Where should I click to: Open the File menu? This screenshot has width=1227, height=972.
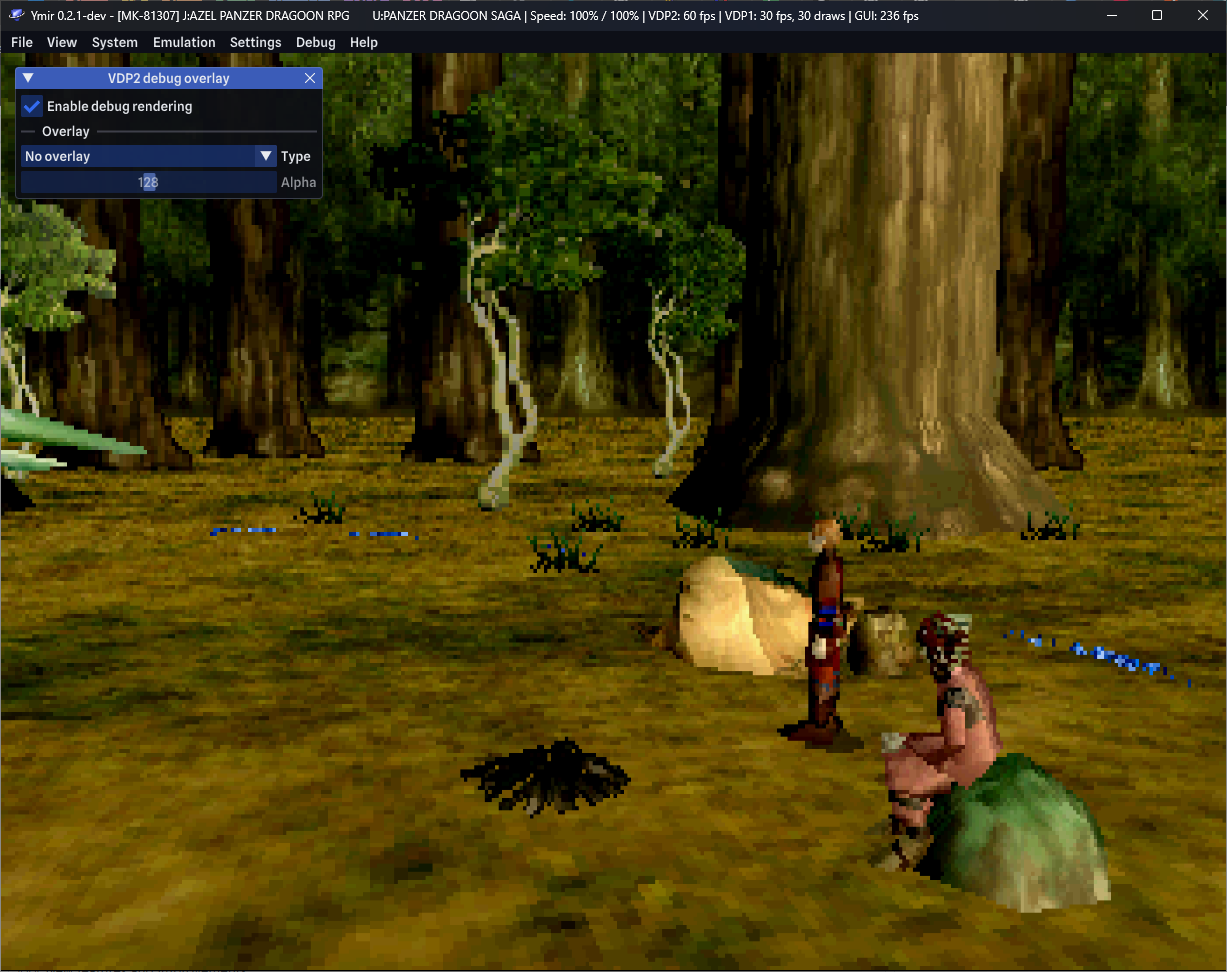[21, 42]
